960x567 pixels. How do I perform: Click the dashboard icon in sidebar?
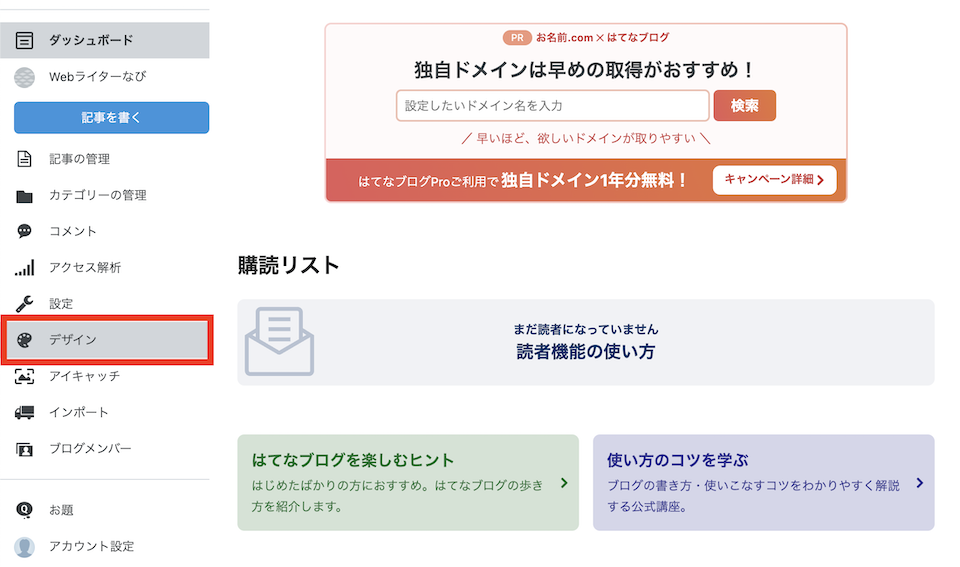coord(25,41)
